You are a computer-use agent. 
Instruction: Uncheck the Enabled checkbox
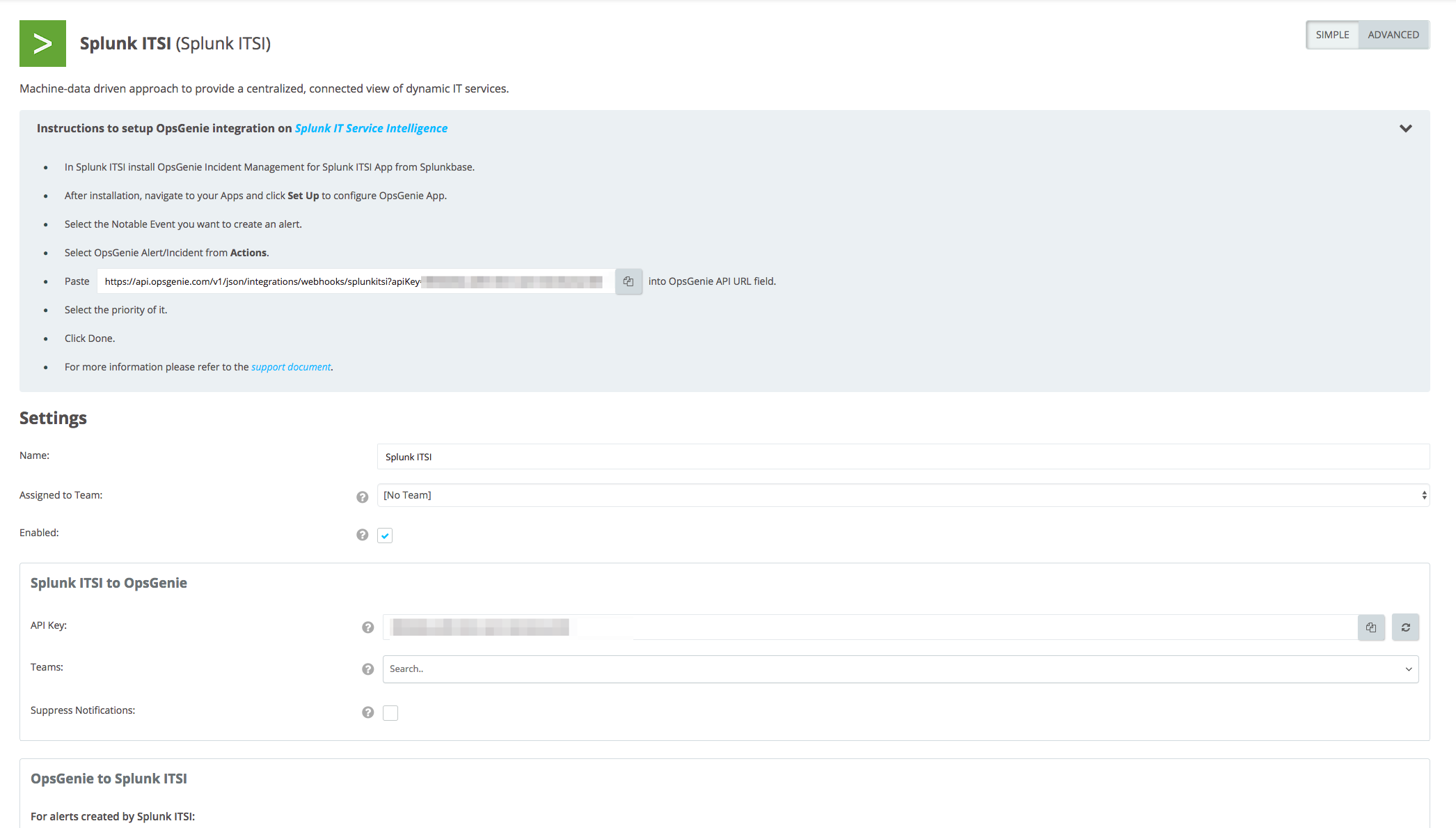click(x=385, y=536)
